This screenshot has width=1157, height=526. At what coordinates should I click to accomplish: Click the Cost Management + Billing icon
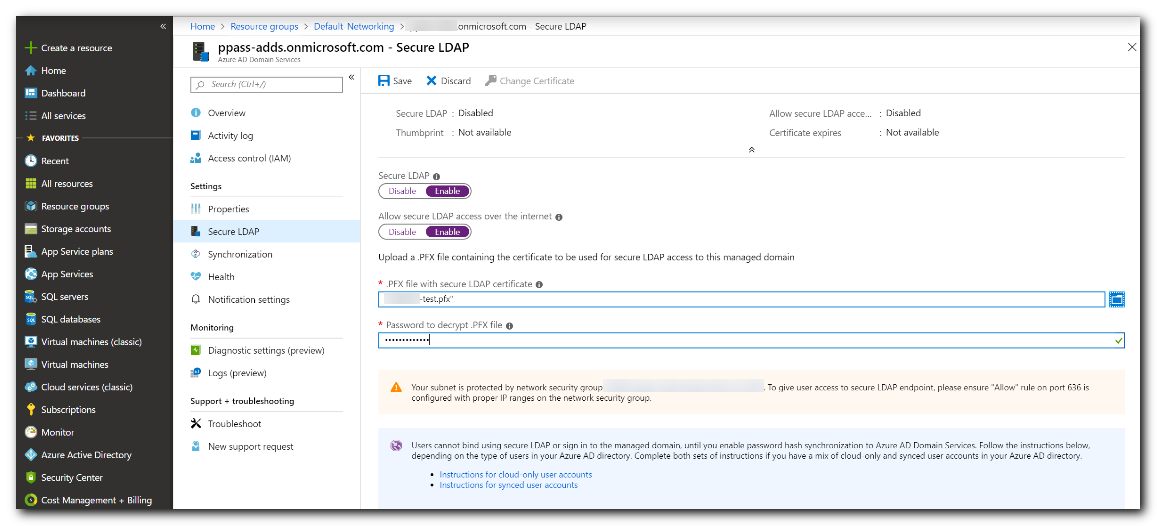[30, 500]
